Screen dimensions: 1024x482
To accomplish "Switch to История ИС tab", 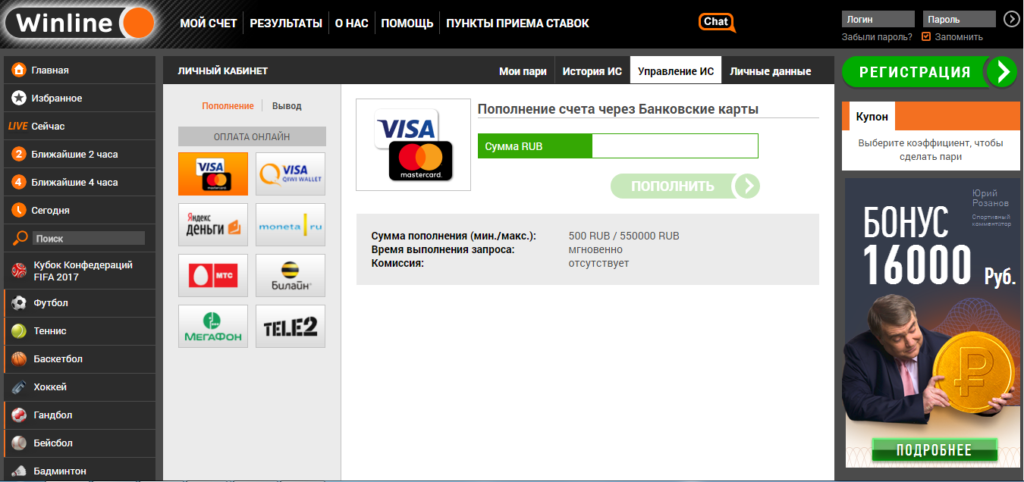I will [x=592, y=71].
